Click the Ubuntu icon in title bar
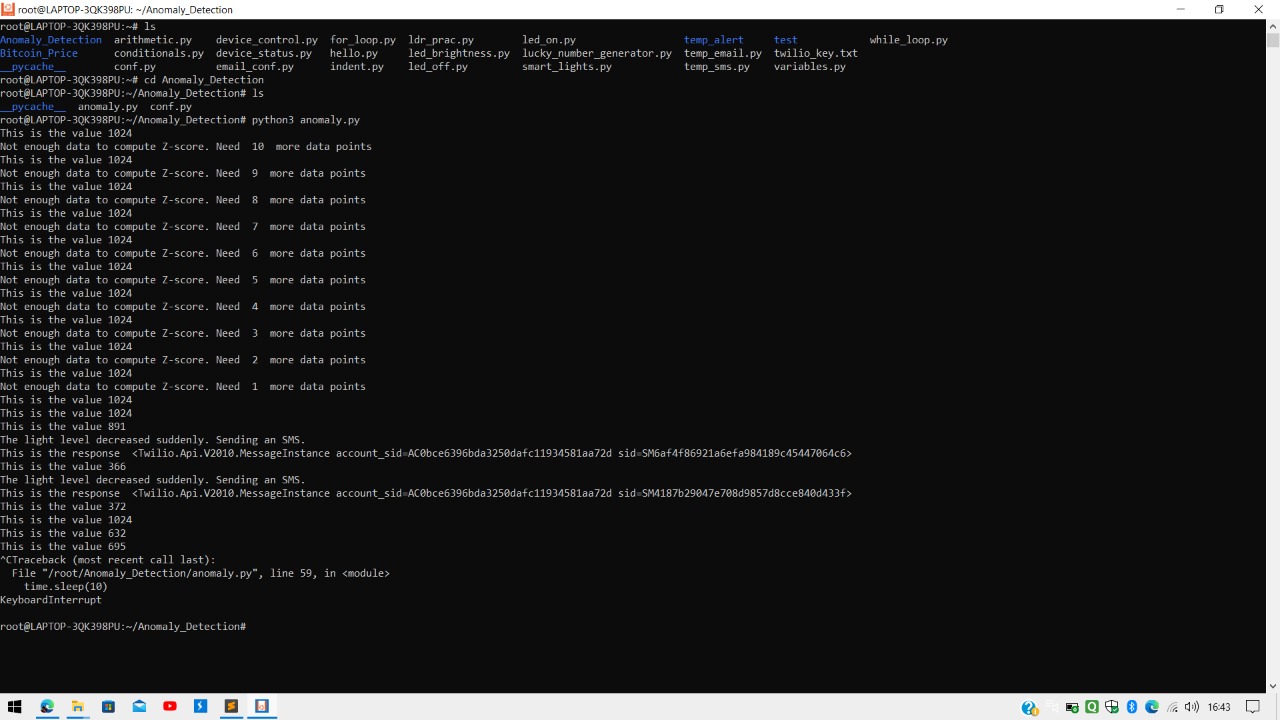 8,9
